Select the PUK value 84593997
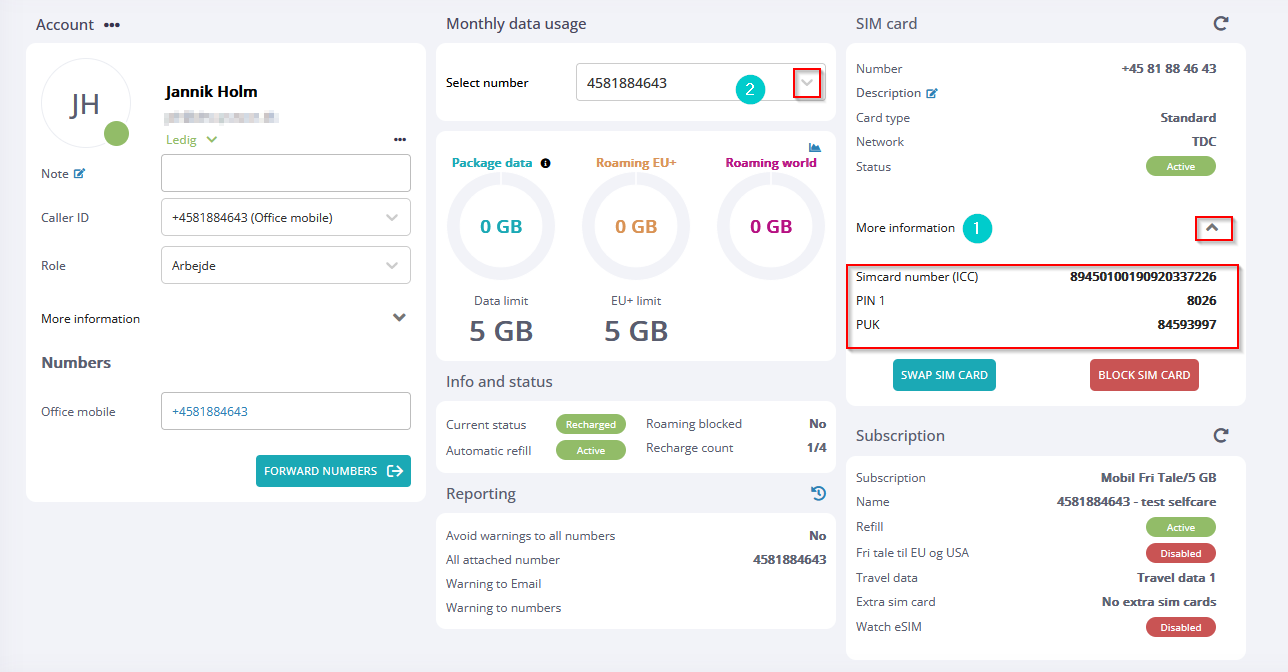The width and height of the screenshot is (1288, 672). pos(1187,324)
